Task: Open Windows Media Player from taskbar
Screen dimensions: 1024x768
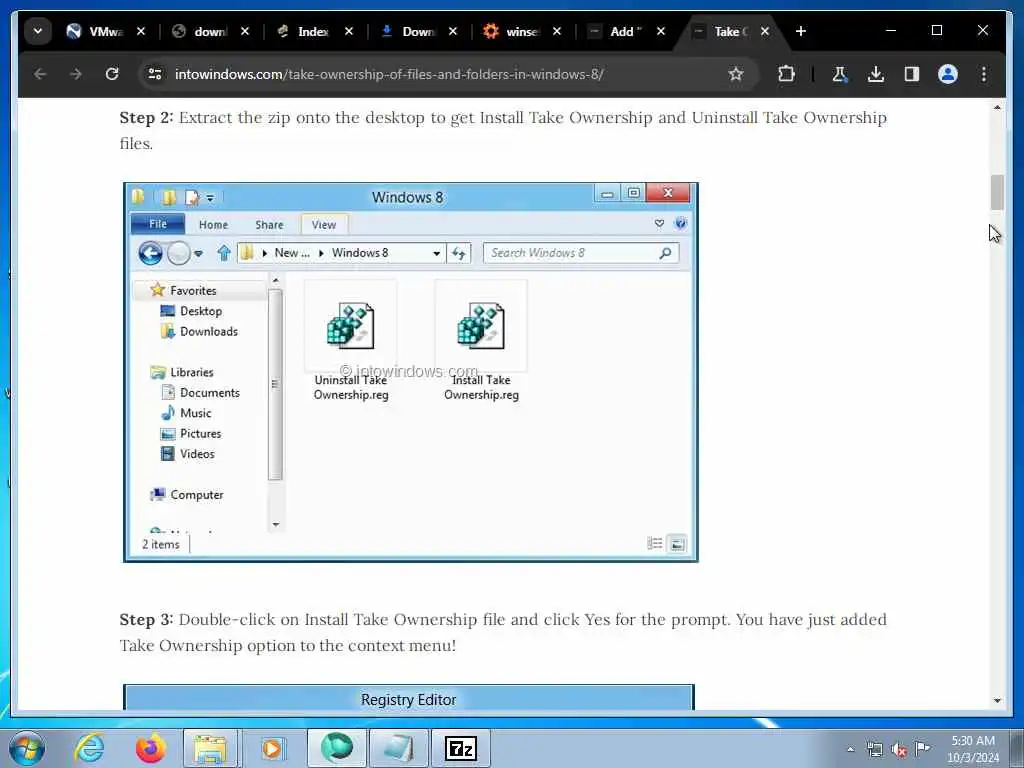Action: click(x=272, y=748)
